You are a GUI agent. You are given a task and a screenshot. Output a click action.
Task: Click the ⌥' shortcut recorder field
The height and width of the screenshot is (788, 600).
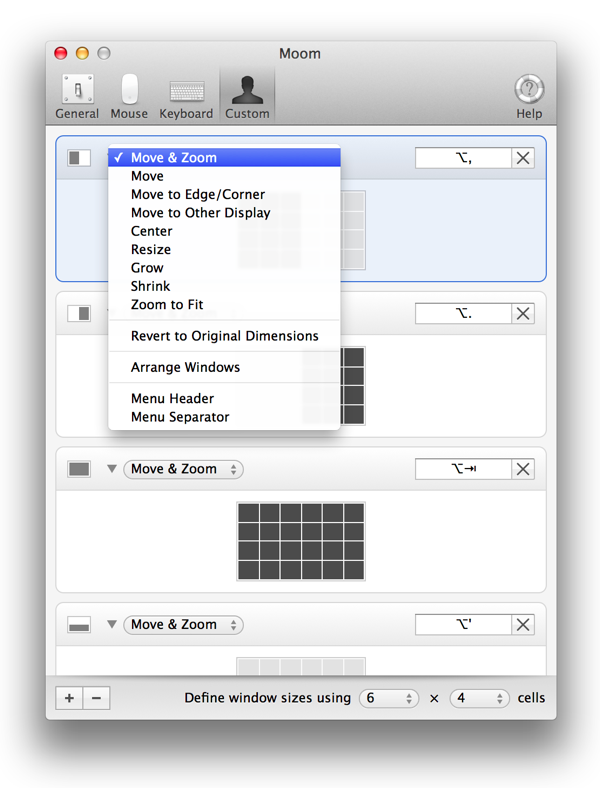click(x=463, y=625)
